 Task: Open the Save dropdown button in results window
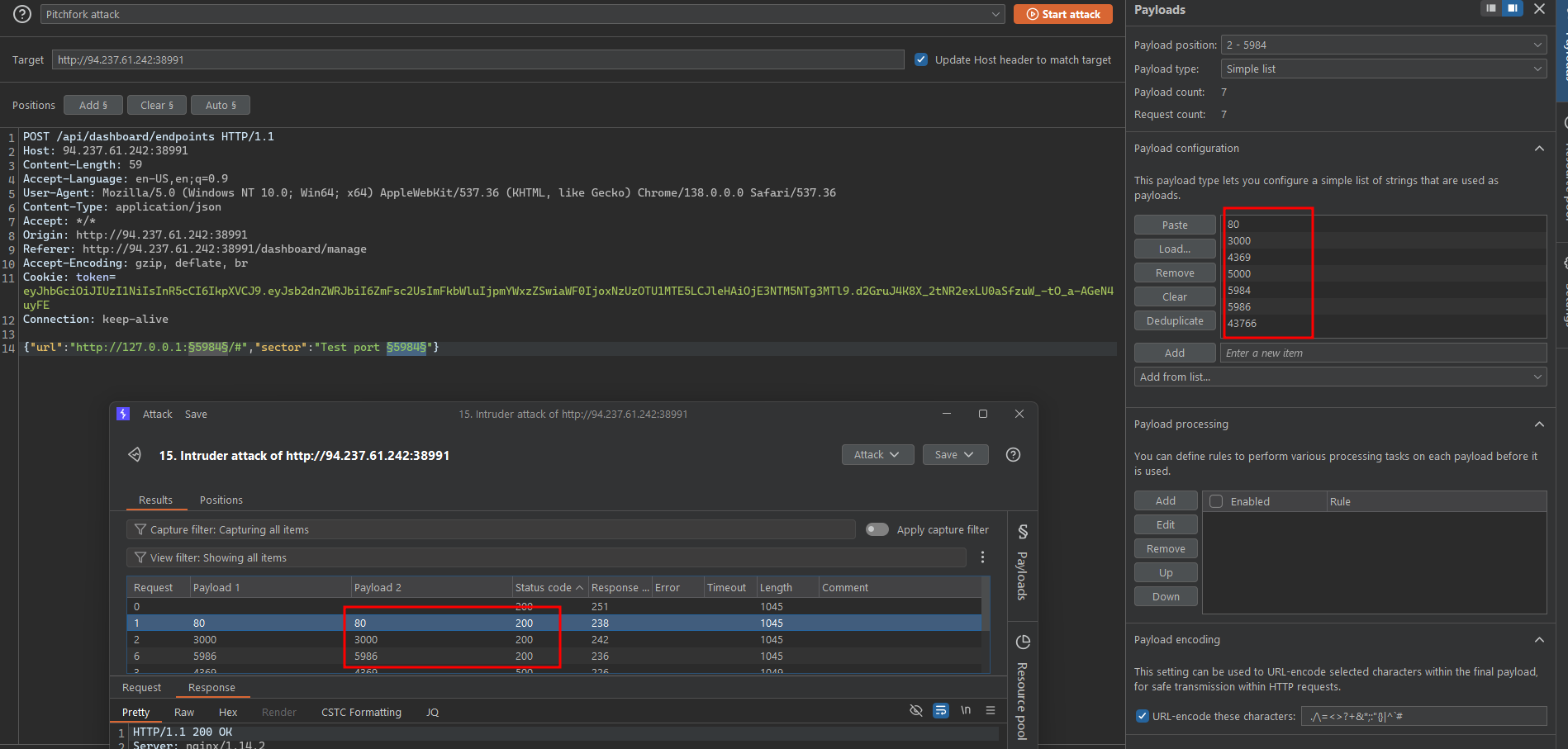coord(955,455)
